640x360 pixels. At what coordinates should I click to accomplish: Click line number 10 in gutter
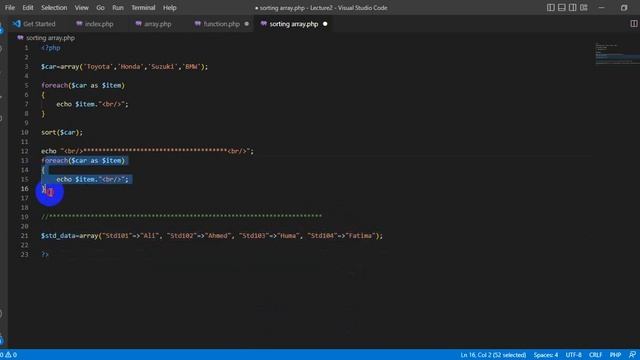(x=24, y=132)
